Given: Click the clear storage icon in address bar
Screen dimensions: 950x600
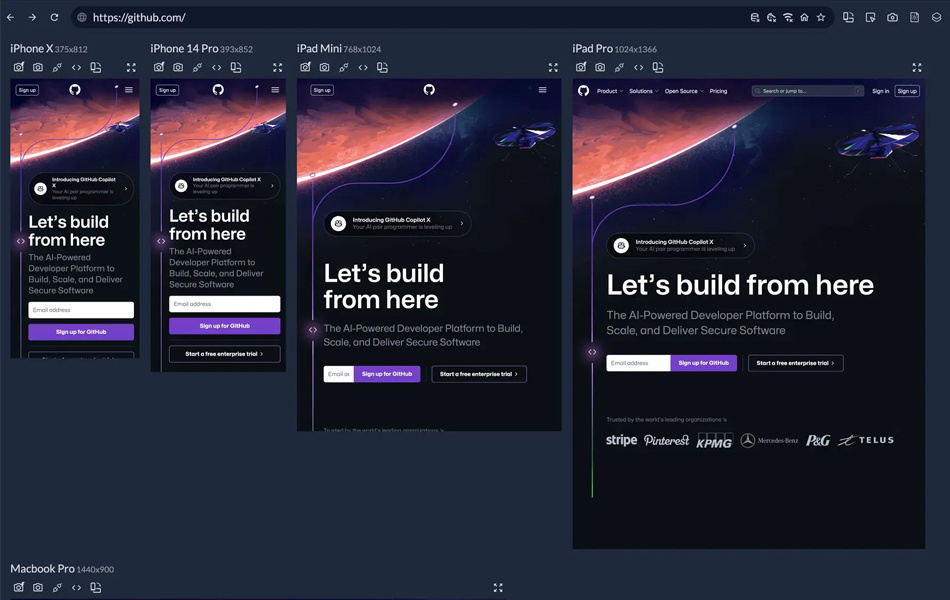Looking at the screenshot, I should 755,18.
